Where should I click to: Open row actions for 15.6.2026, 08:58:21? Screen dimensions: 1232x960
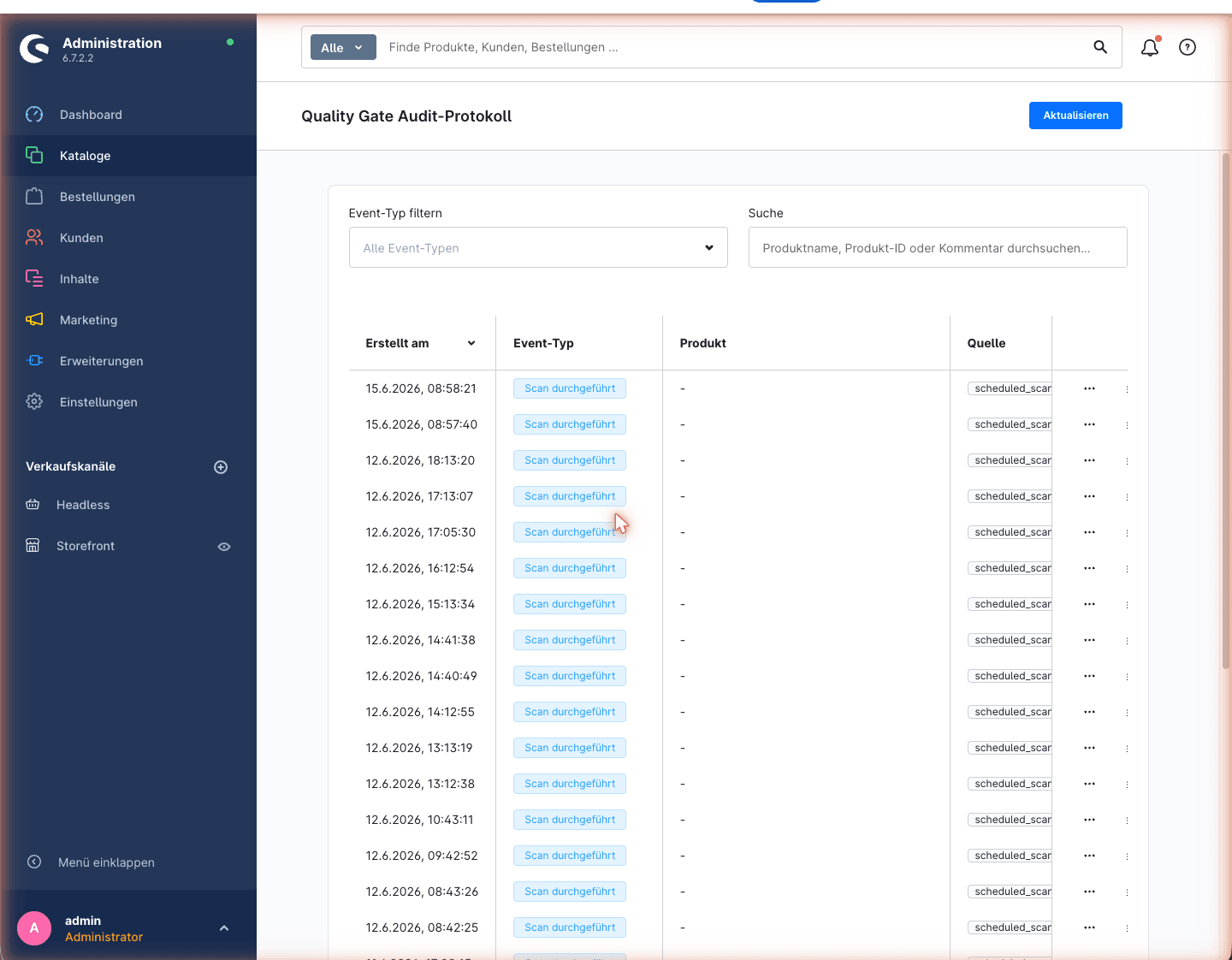[x=1089, y=388]
